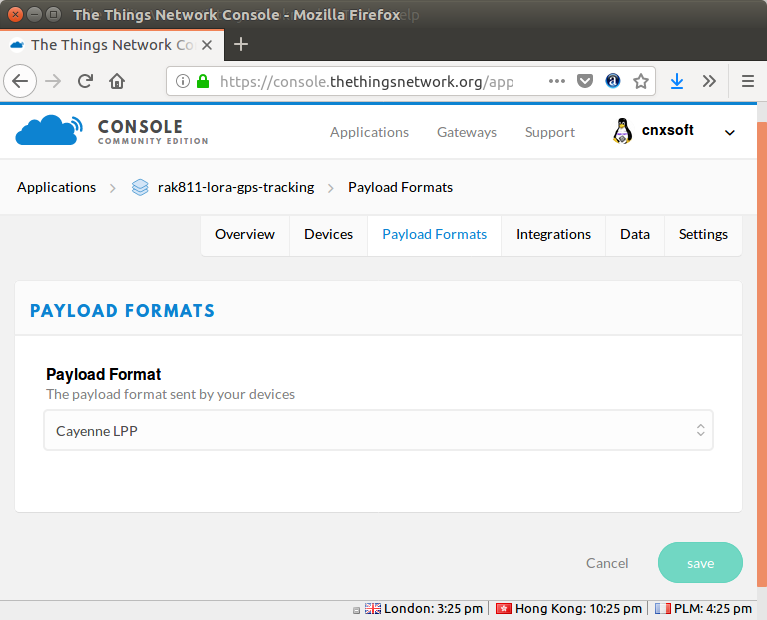767x620 pixels.
Task: Open Support in the top navigation
Action: [x=550, y=132]
